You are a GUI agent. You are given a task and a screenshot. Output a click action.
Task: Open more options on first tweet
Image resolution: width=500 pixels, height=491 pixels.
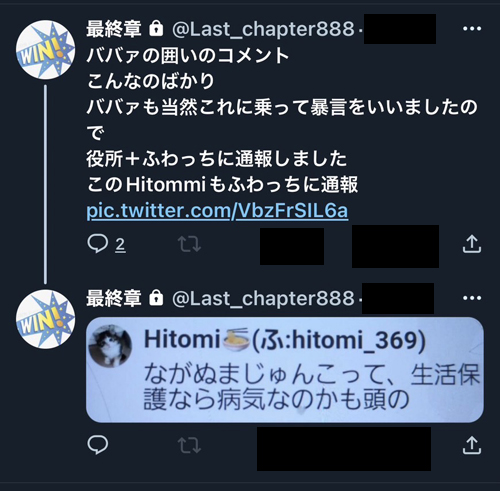[x=472, y=29]
